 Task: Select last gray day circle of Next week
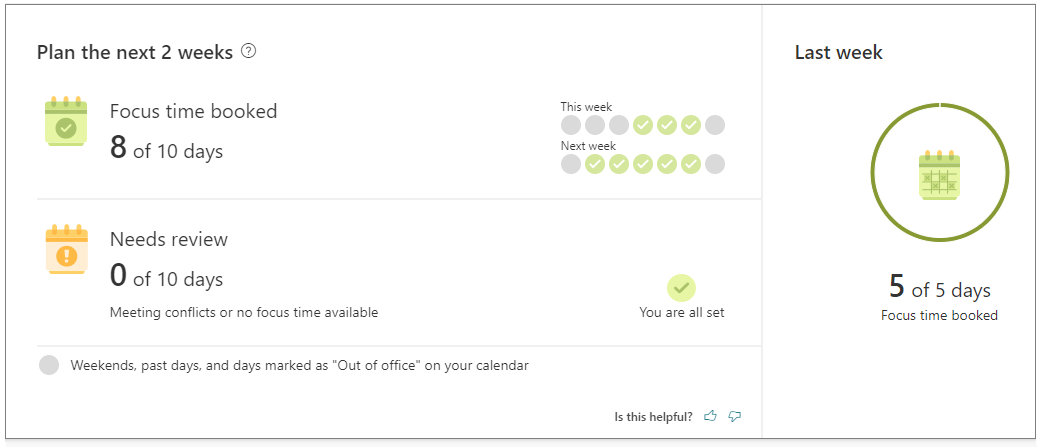(x=714, y=164)
